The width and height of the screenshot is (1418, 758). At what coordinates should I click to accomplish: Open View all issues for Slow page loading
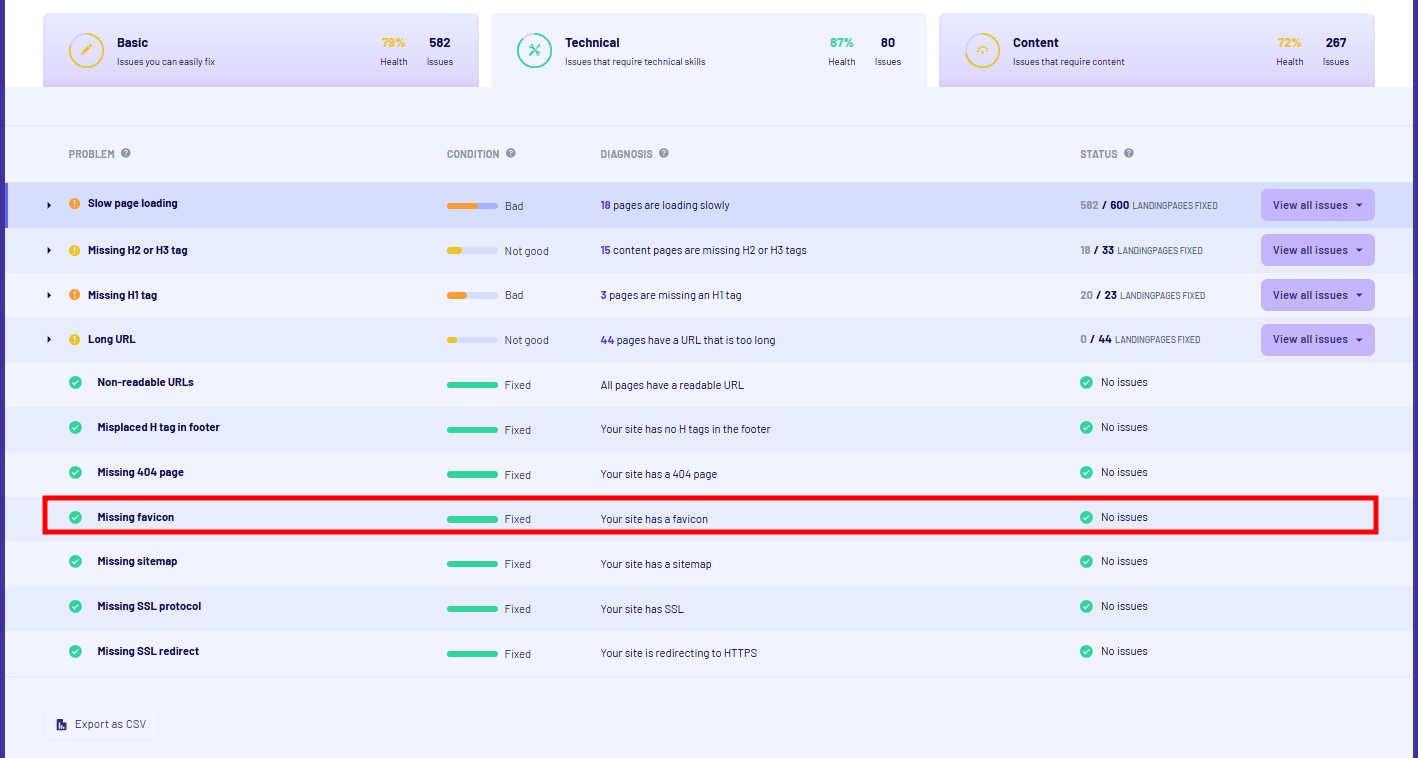(x=1317, y=205)
